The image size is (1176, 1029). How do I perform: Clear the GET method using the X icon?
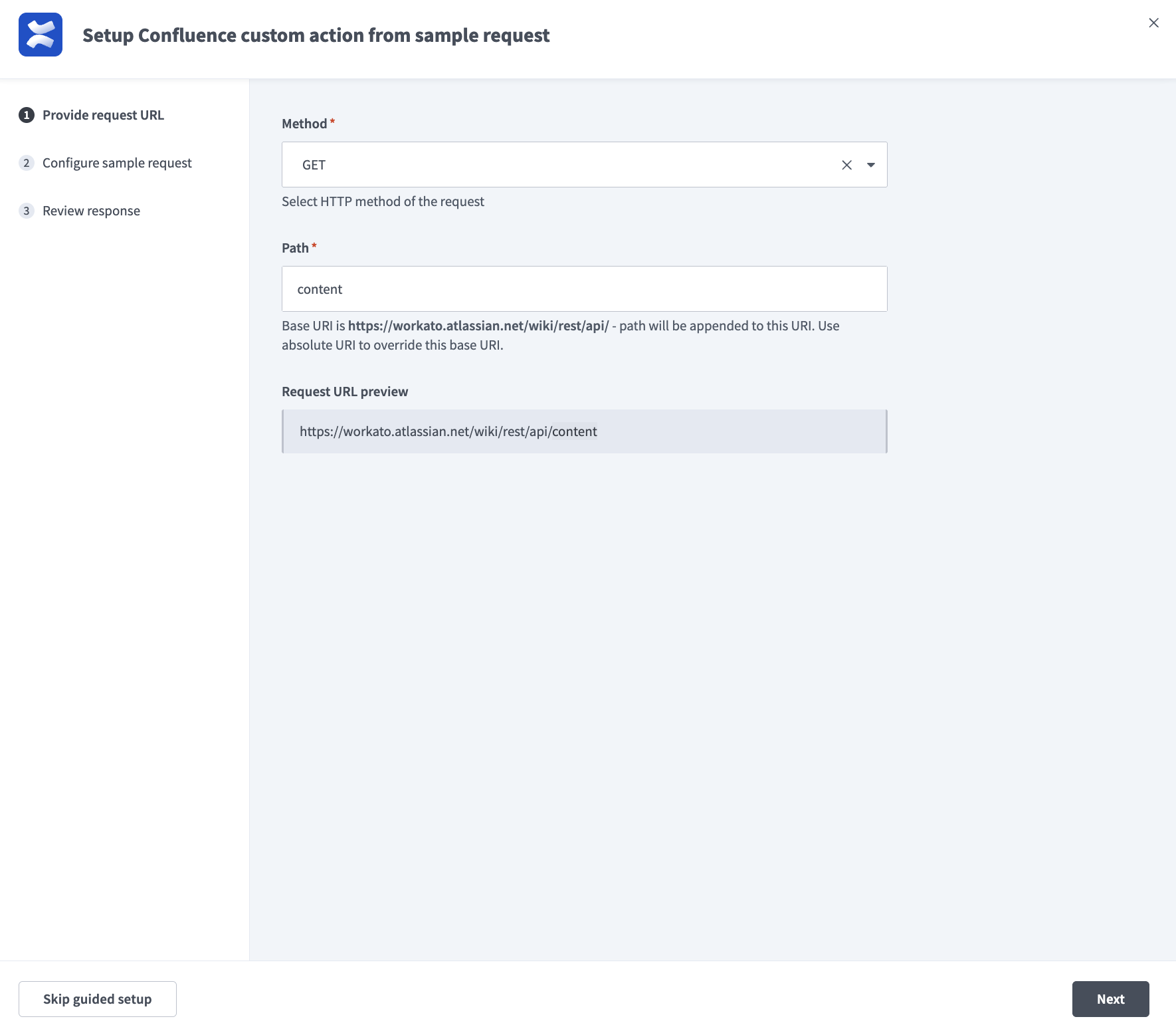[x=846, y=164]
